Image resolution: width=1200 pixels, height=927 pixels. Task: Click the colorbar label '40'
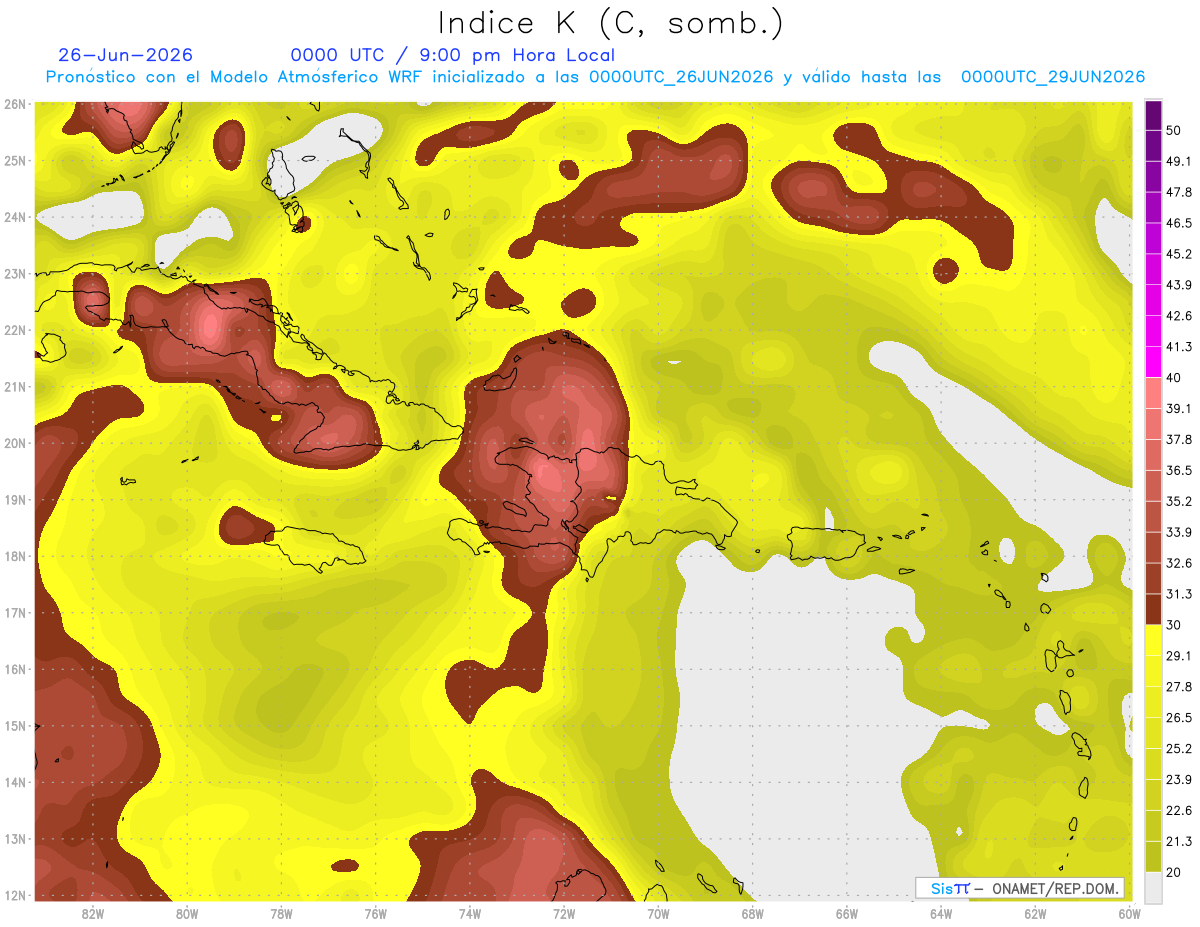[x=1175, y=377]
